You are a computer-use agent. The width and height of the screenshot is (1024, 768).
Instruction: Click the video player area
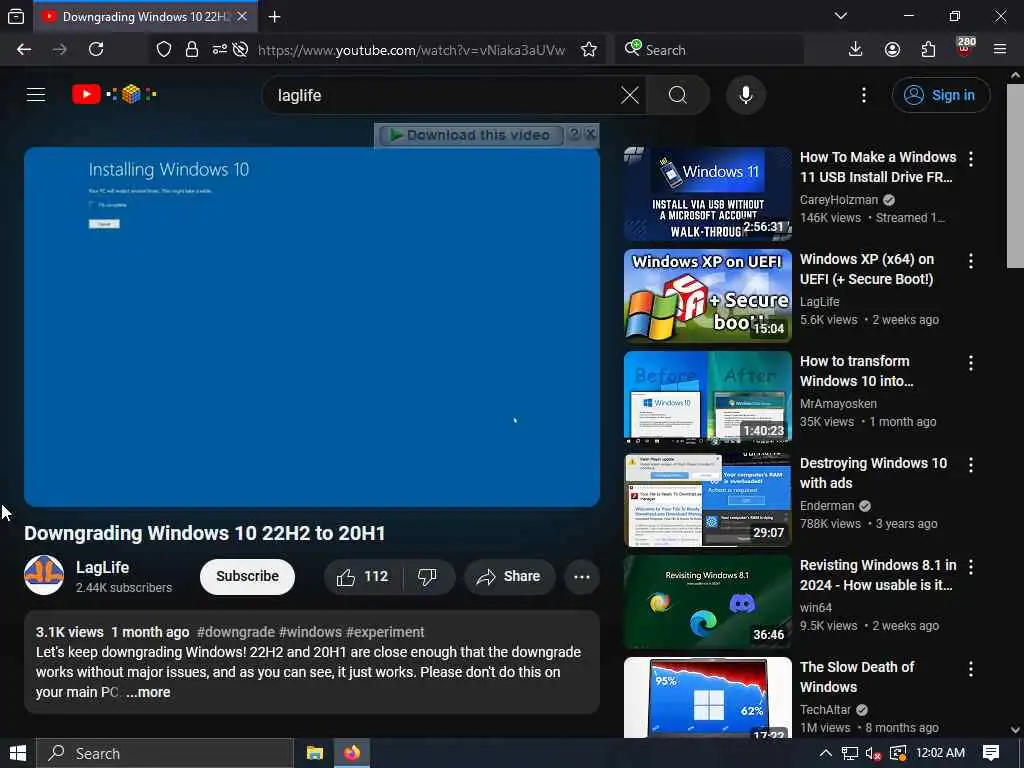click(312, 327)
